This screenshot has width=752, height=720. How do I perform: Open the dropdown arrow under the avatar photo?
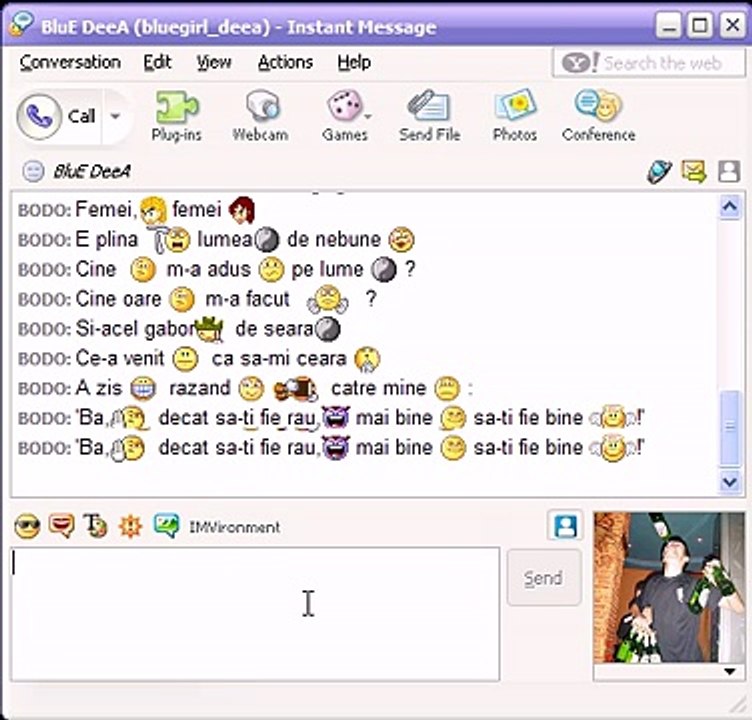729,671
